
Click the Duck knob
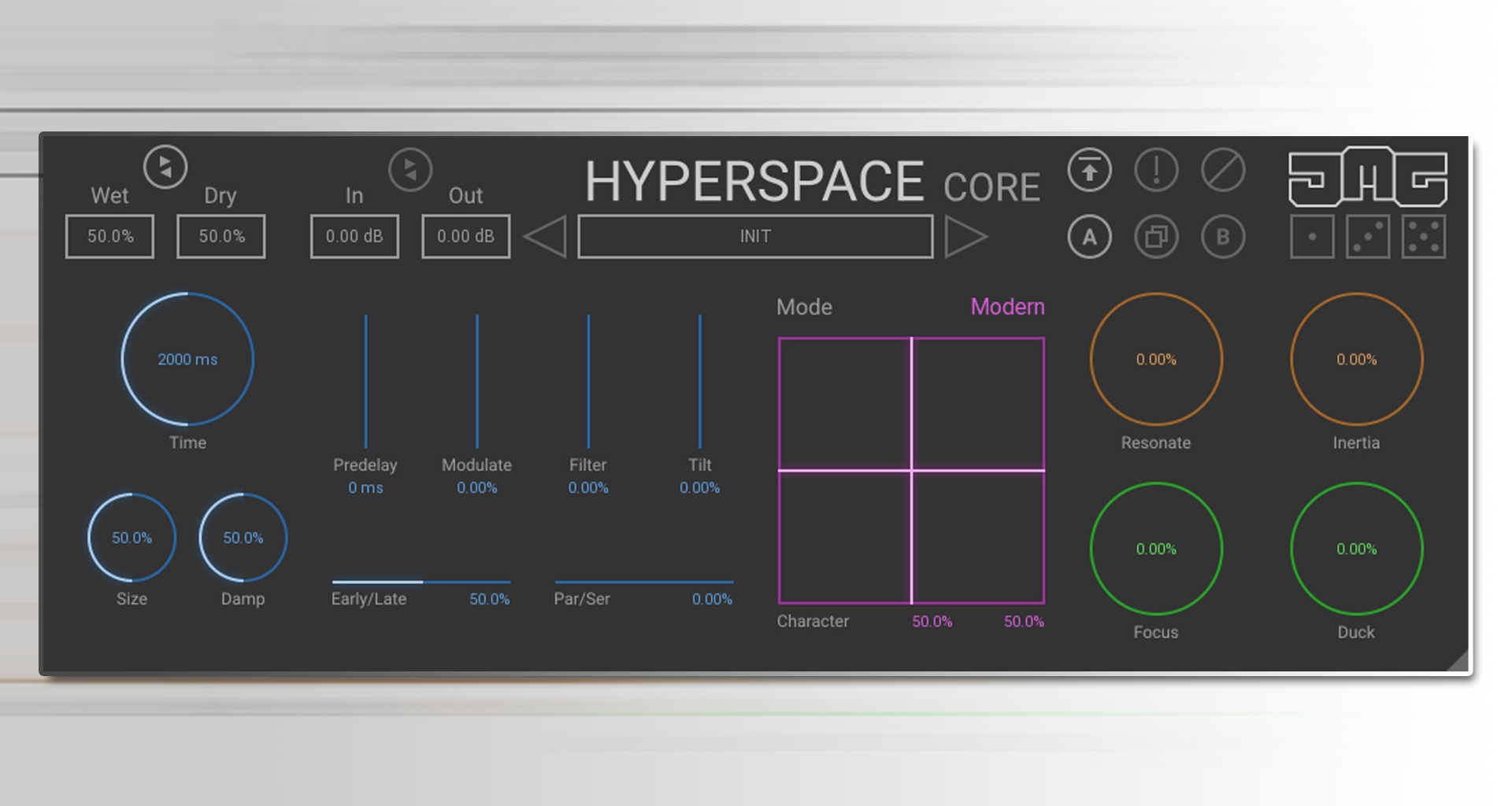pos(1357,549)
